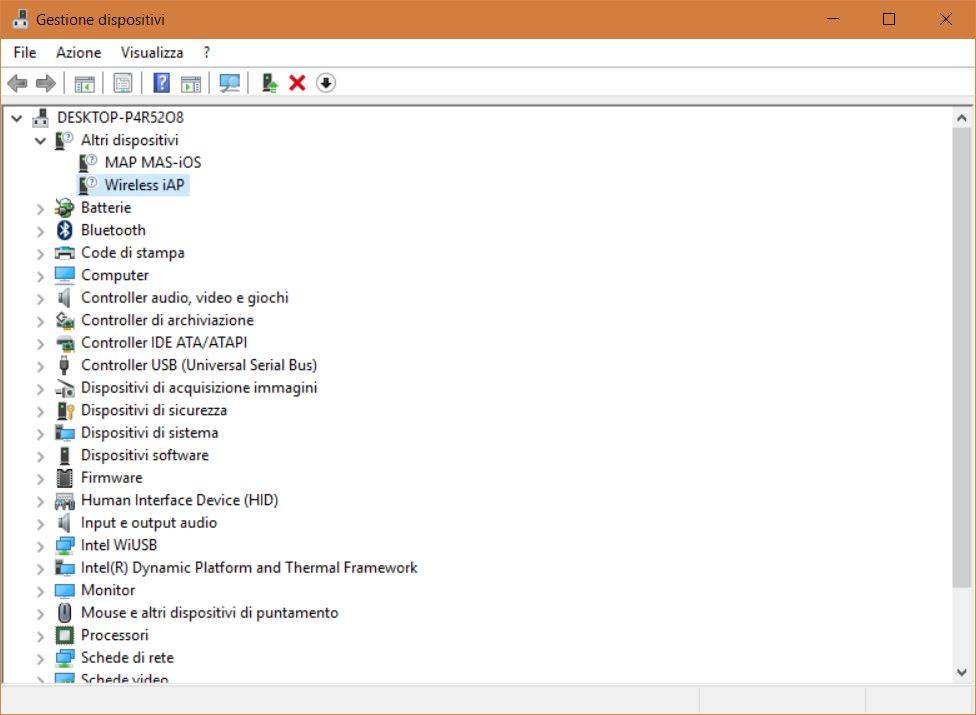The image size is (976, 715).
Task: Click the Code di stampa printer icon
Action: coord(65,253)
